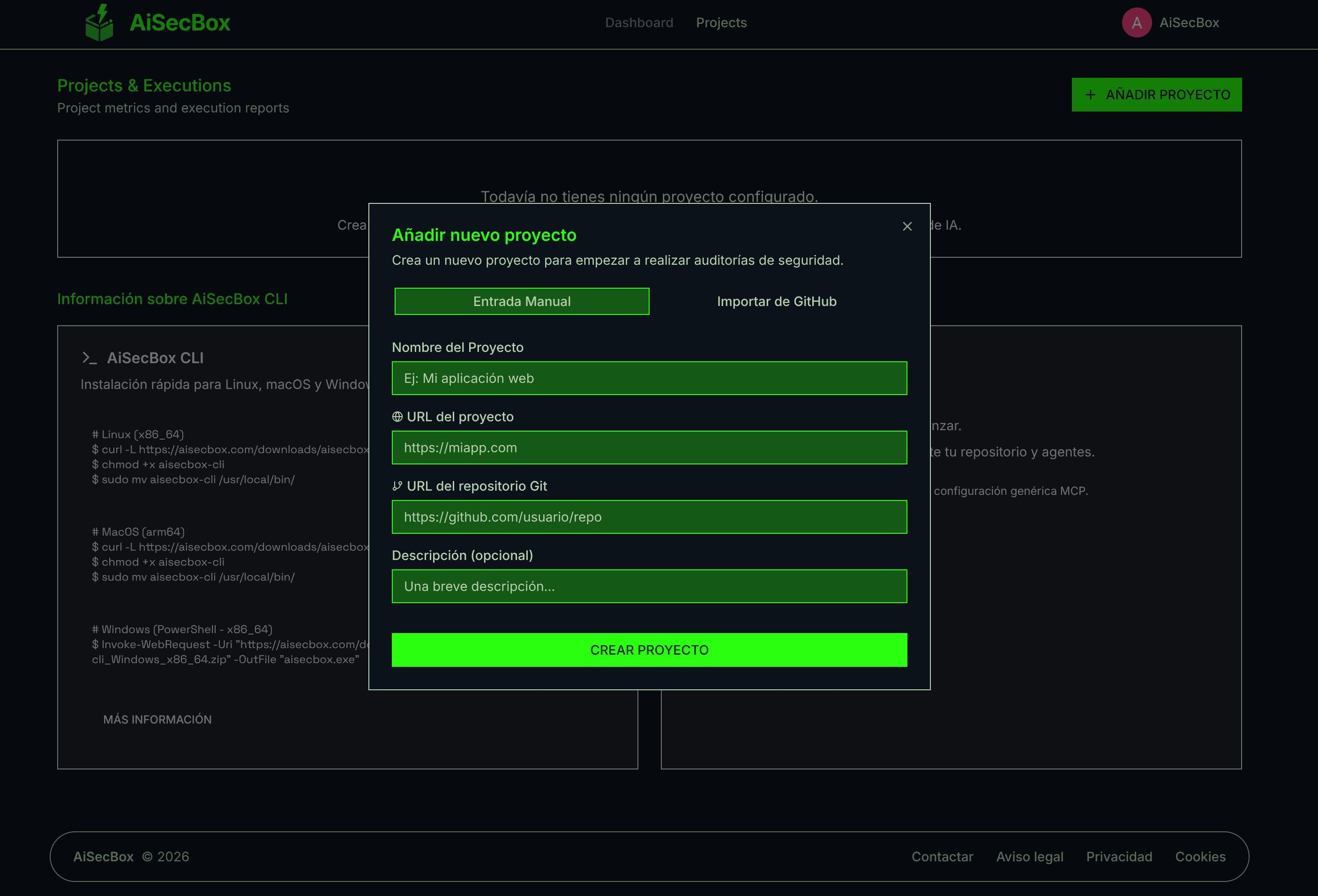Open the Contactar footer link
Viewport: 1318px width, 896px height.
(x=942, y=856)
